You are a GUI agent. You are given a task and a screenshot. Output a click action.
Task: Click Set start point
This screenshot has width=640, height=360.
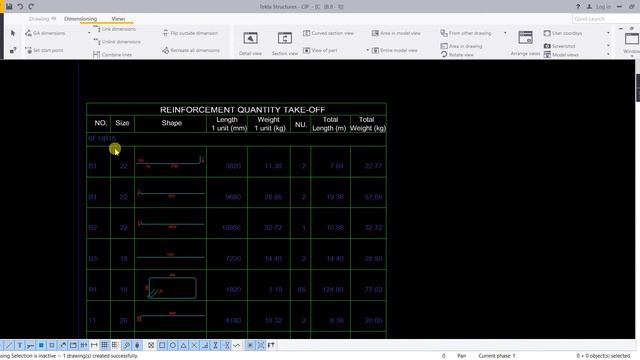click(44, 50)
